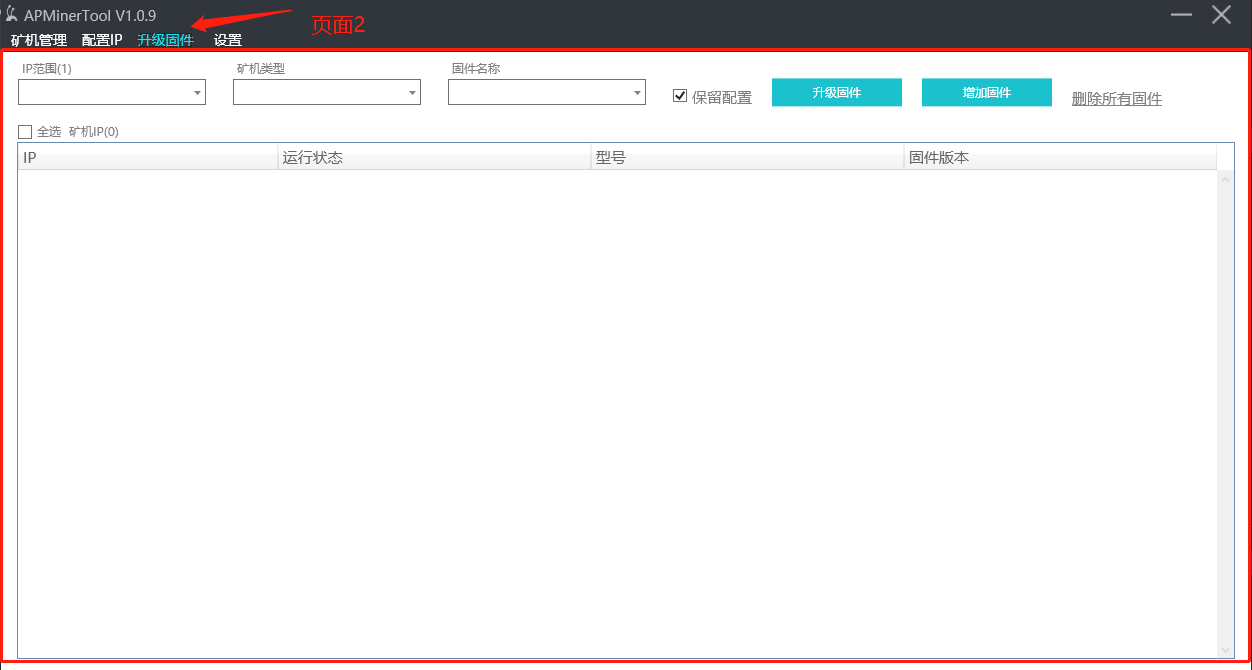Open the 设置 menu
Screen dimensions: 1252x670
click(227, 40)
